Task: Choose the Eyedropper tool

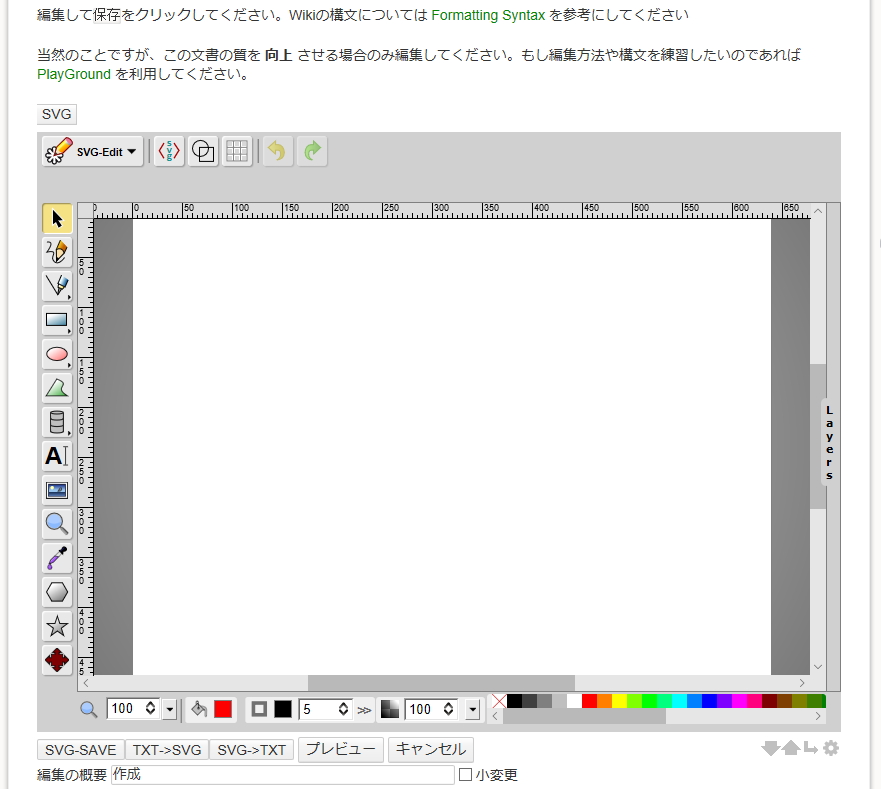Action: pyautogui.click(x=56, y=558)
